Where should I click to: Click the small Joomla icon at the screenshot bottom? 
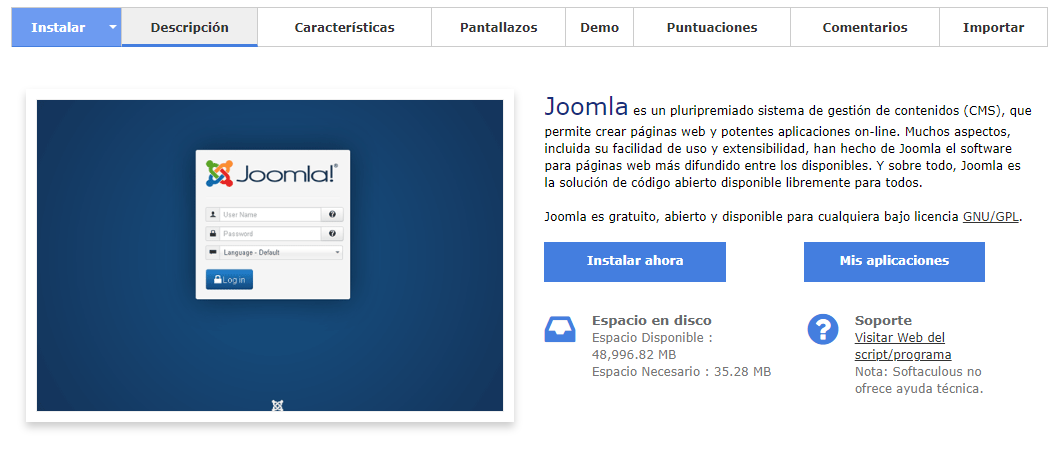point(277,405)
